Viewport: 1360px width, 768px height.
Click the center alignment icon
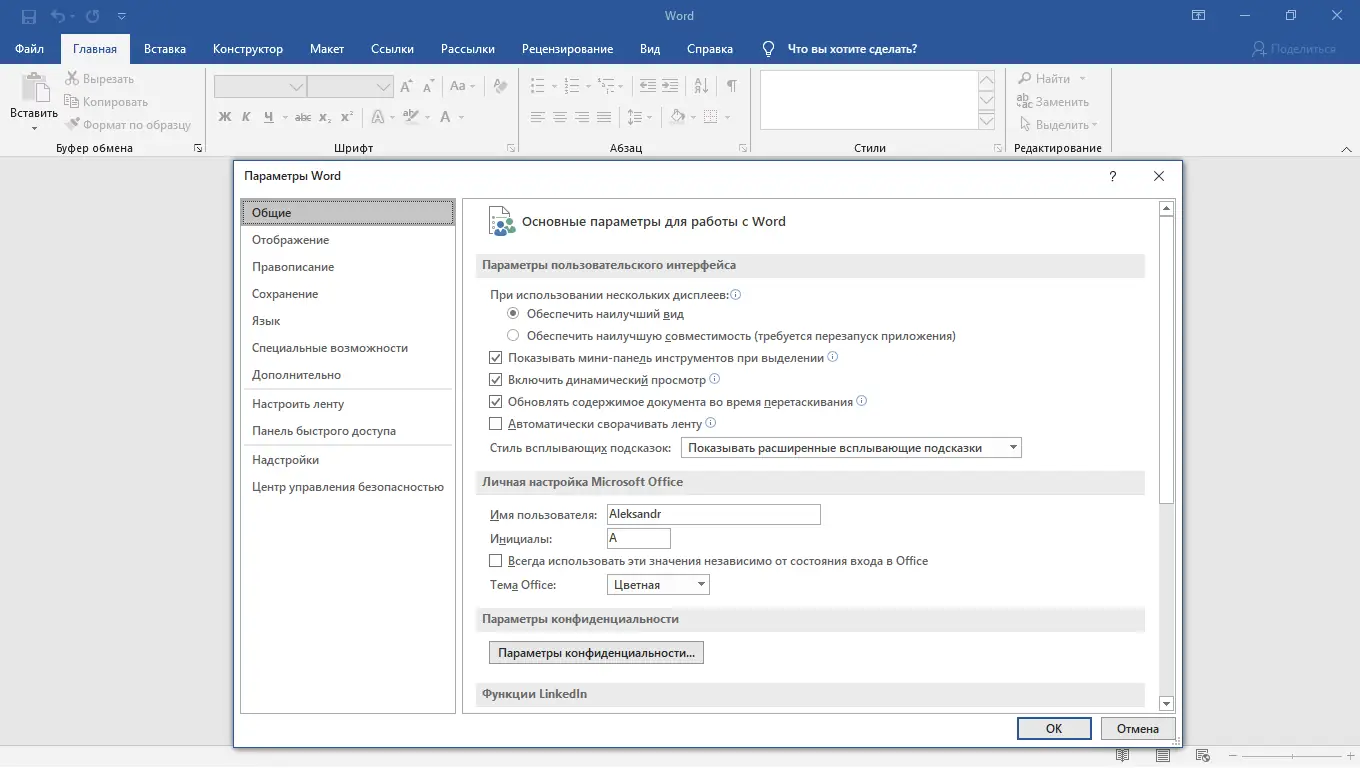click(560, 117)
